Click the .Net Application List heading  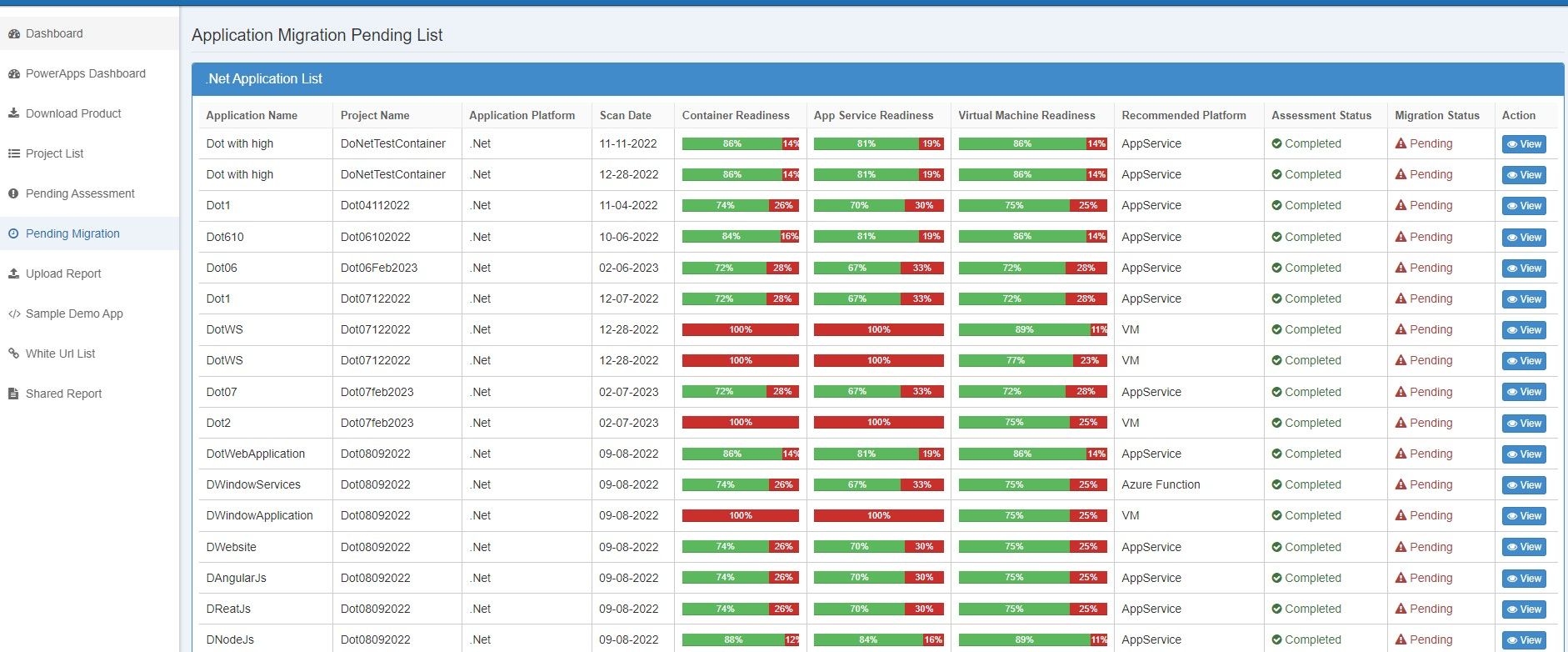click(264, 78)
